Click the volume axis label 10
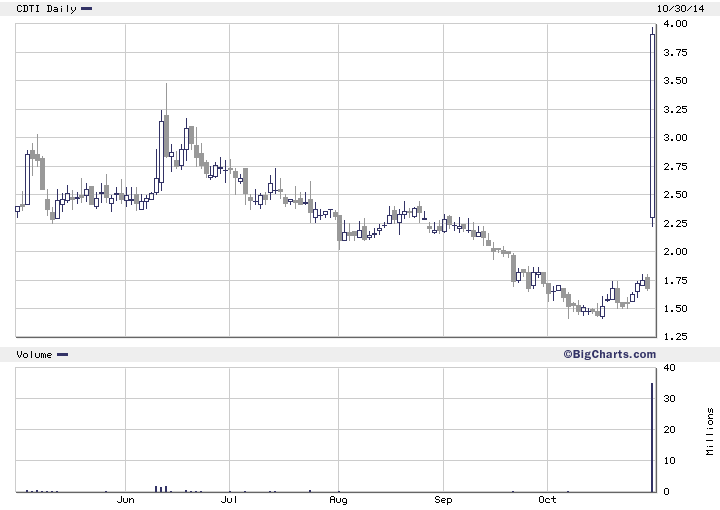This screenshot has height=510, width=720. pos(669,460)
